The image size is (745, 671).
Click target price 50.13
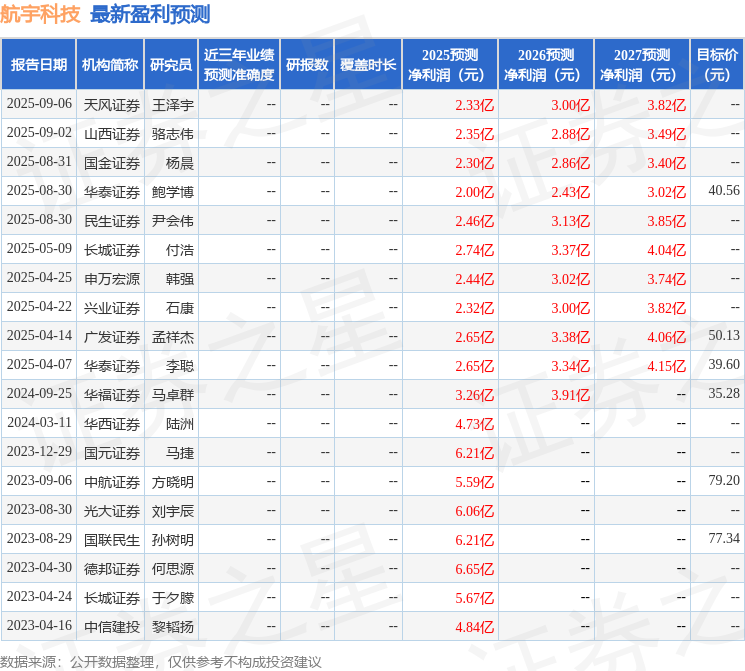[724, 336]
